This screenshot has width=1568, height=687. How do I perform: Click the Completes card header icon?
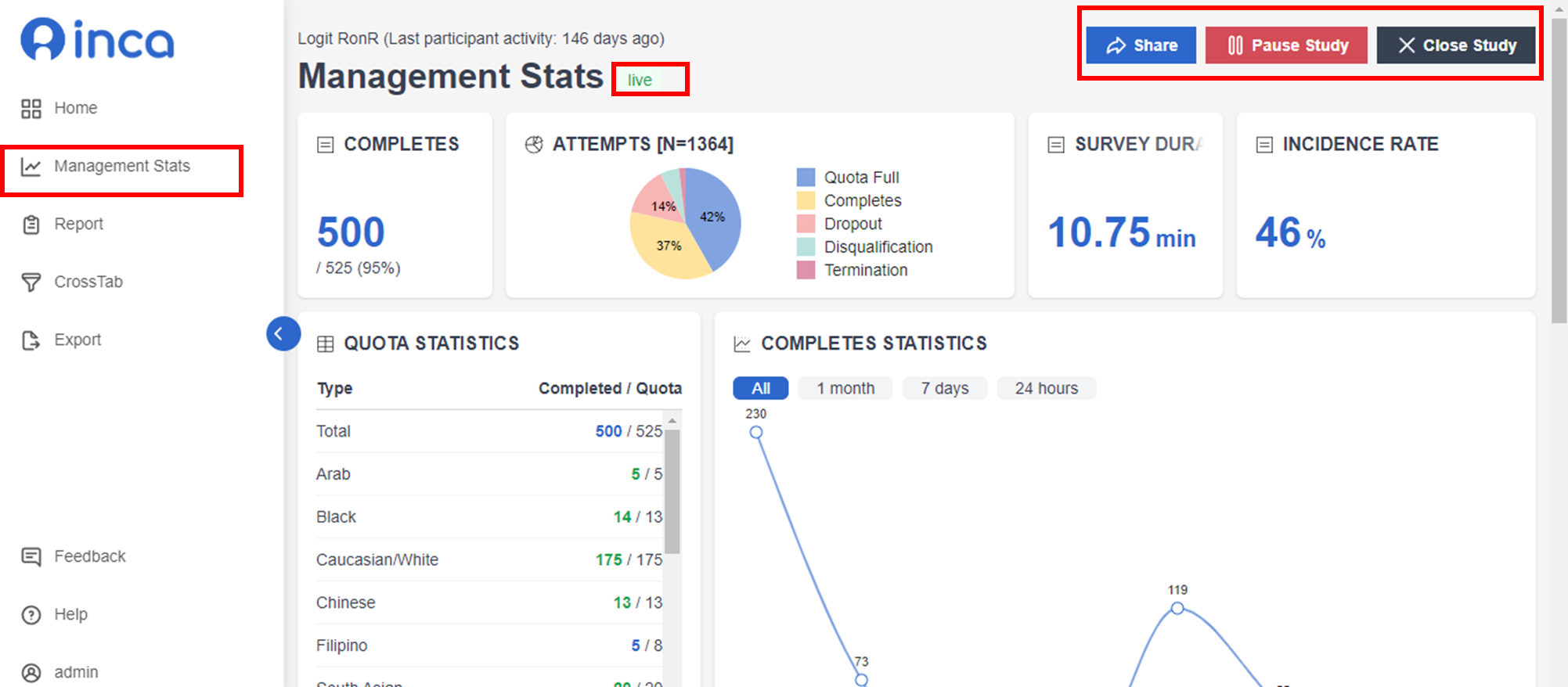(326, 145)
